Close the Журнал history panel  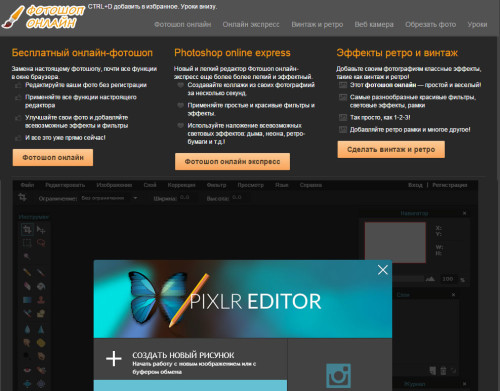464,384
